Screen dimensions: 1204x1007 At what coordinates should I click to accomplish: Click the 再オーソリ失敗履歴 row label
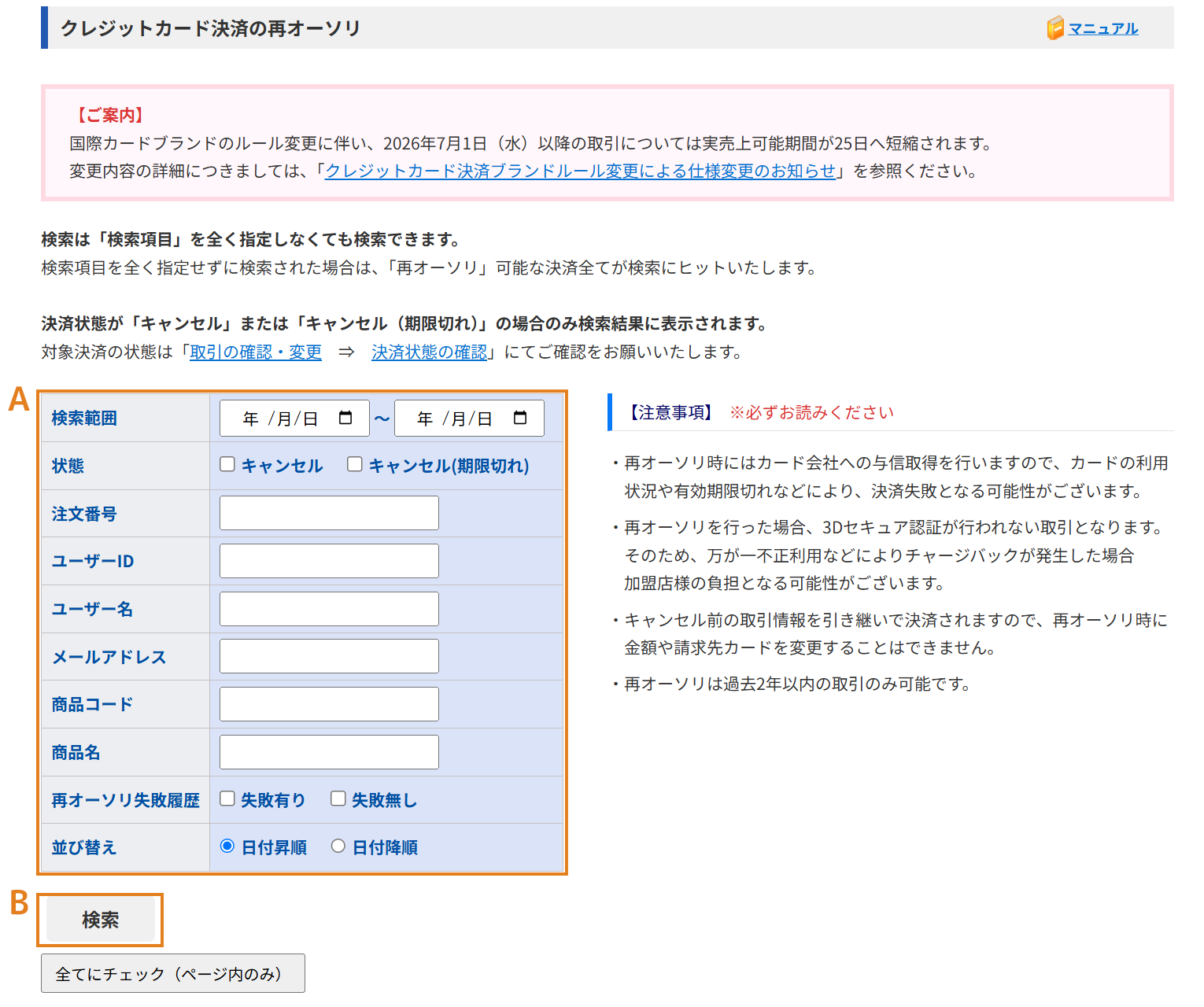126,800
